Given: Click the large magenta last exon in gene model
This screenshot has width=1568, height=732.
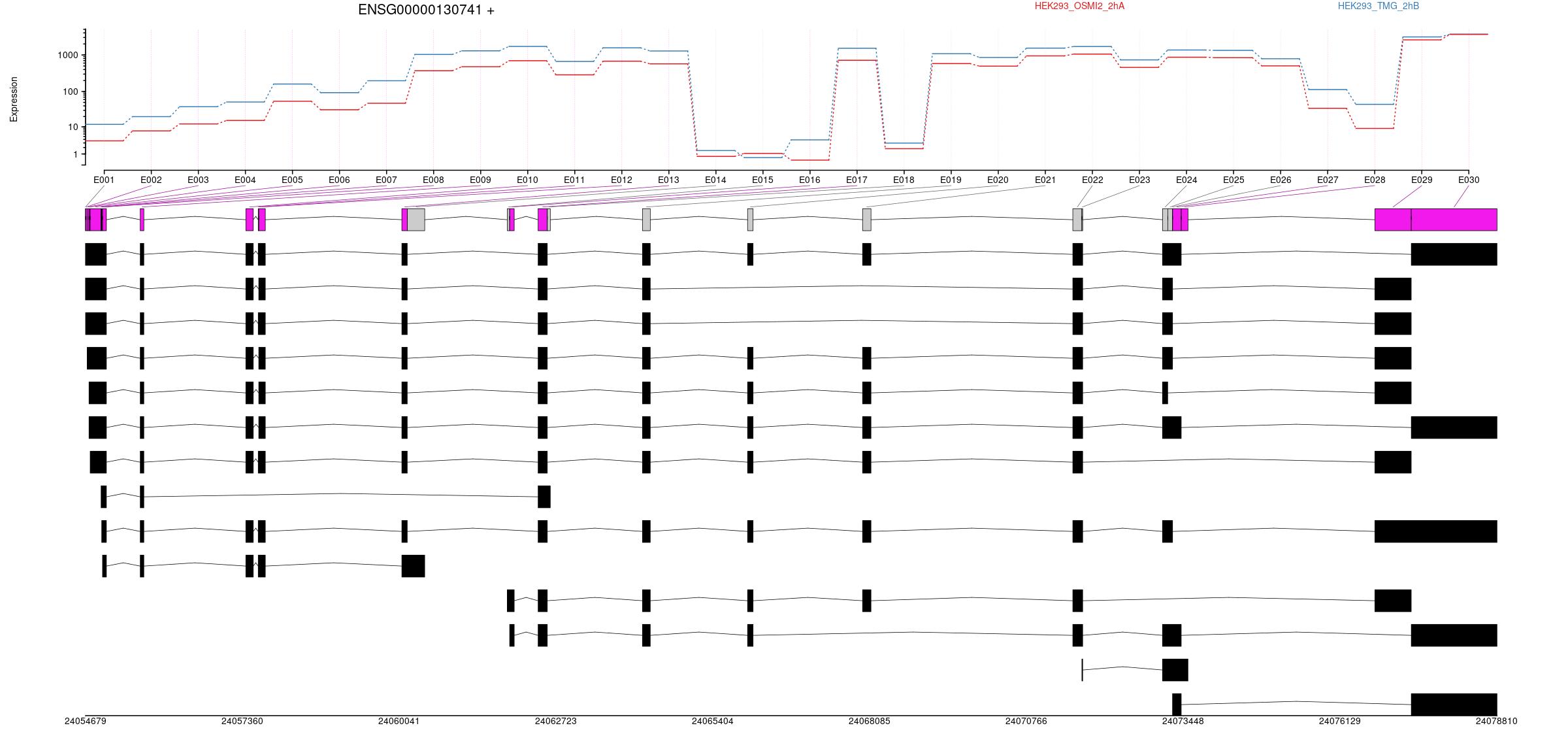Looking at the screenshot, I should click(1454, 220).
